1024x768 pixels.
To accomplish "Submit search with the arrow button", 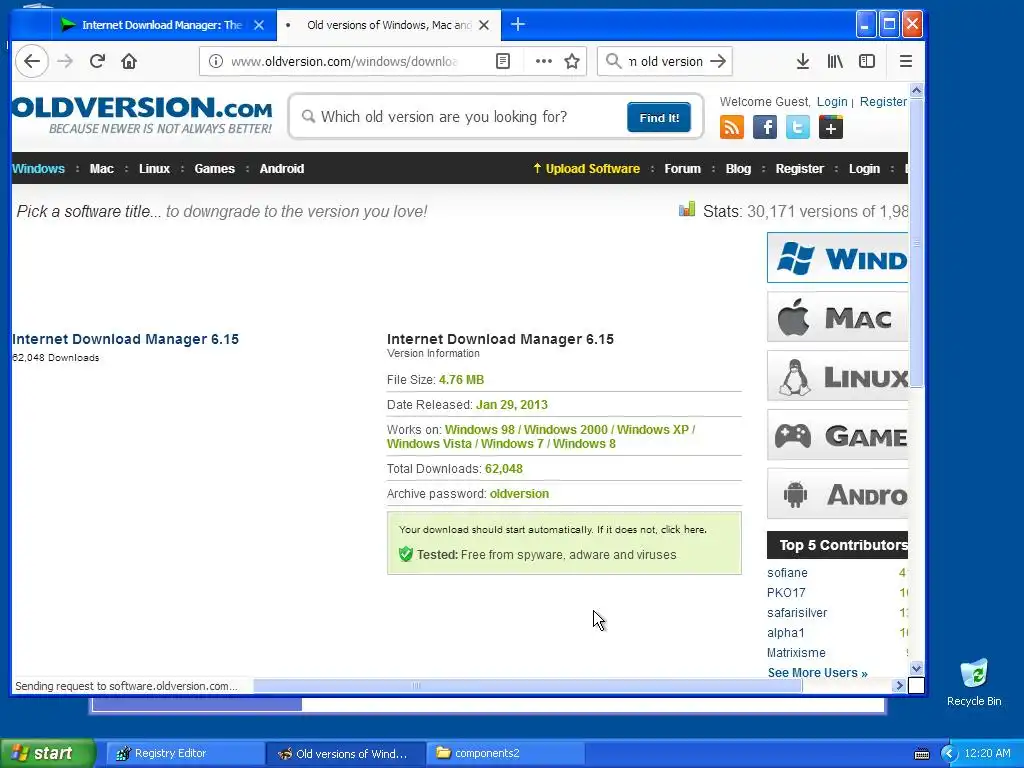I will [718, 61].
